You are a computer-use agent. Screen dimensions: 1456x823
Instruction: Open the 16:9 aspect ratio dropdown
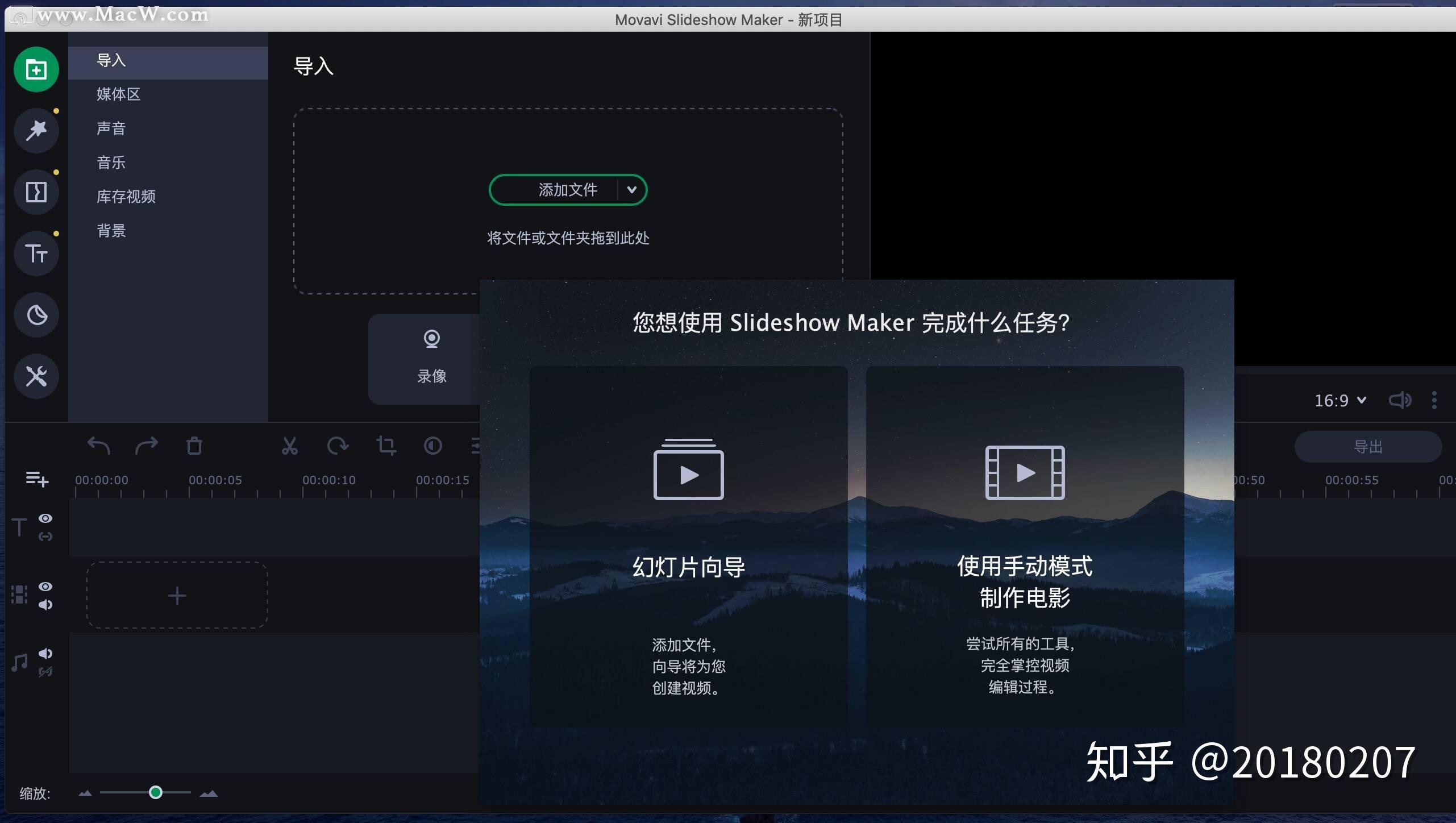pos(1340,401)
